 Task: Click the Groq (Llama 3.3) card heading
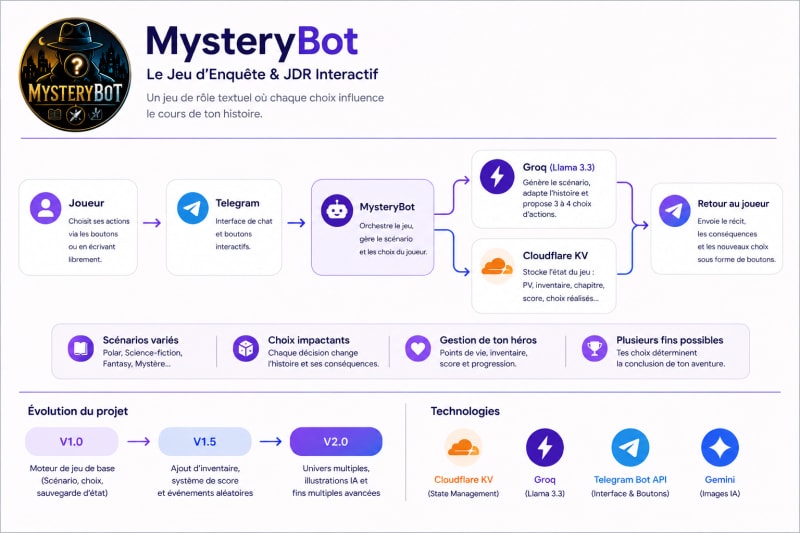(x=558, y=167)
